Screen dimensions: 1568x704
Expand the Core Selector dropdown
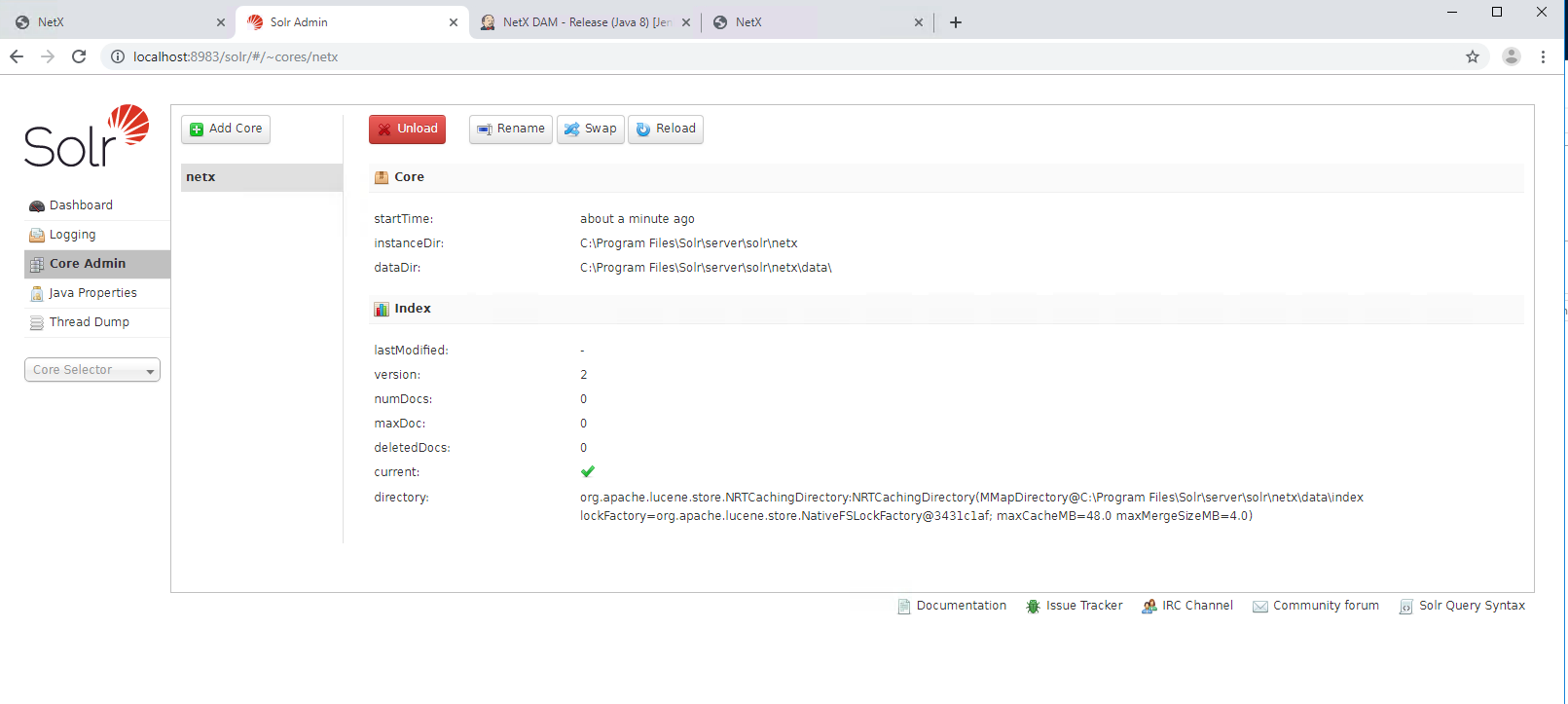click(x=92, y=370)
